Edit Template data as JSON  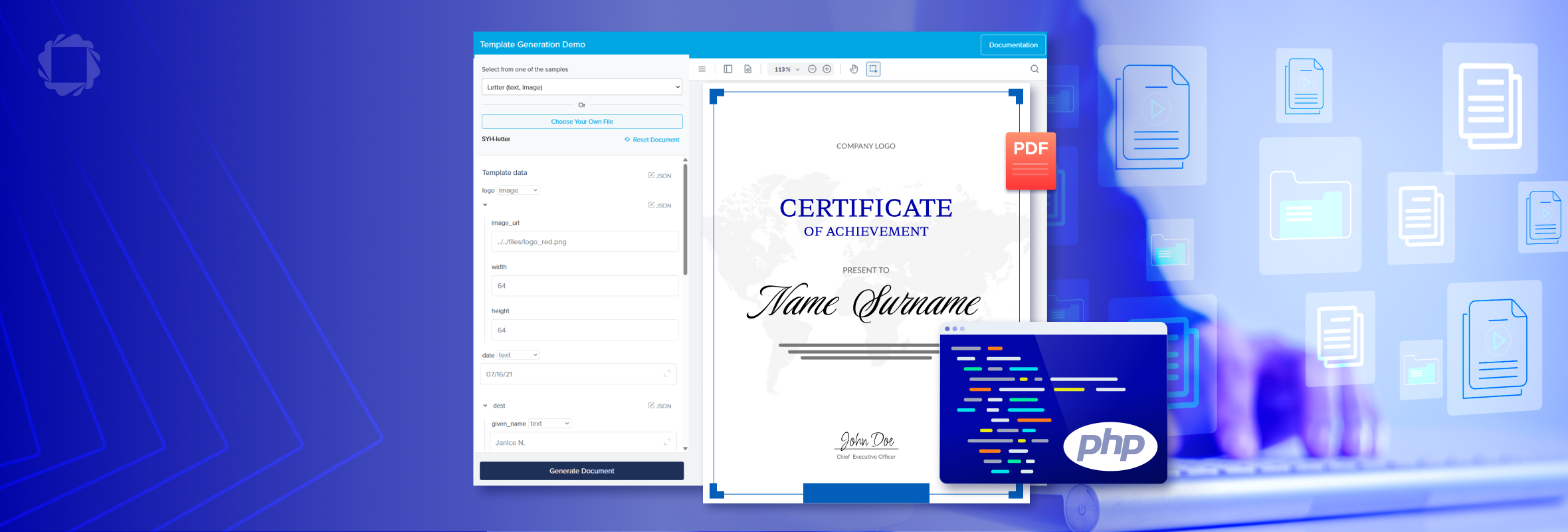point(660,176)
